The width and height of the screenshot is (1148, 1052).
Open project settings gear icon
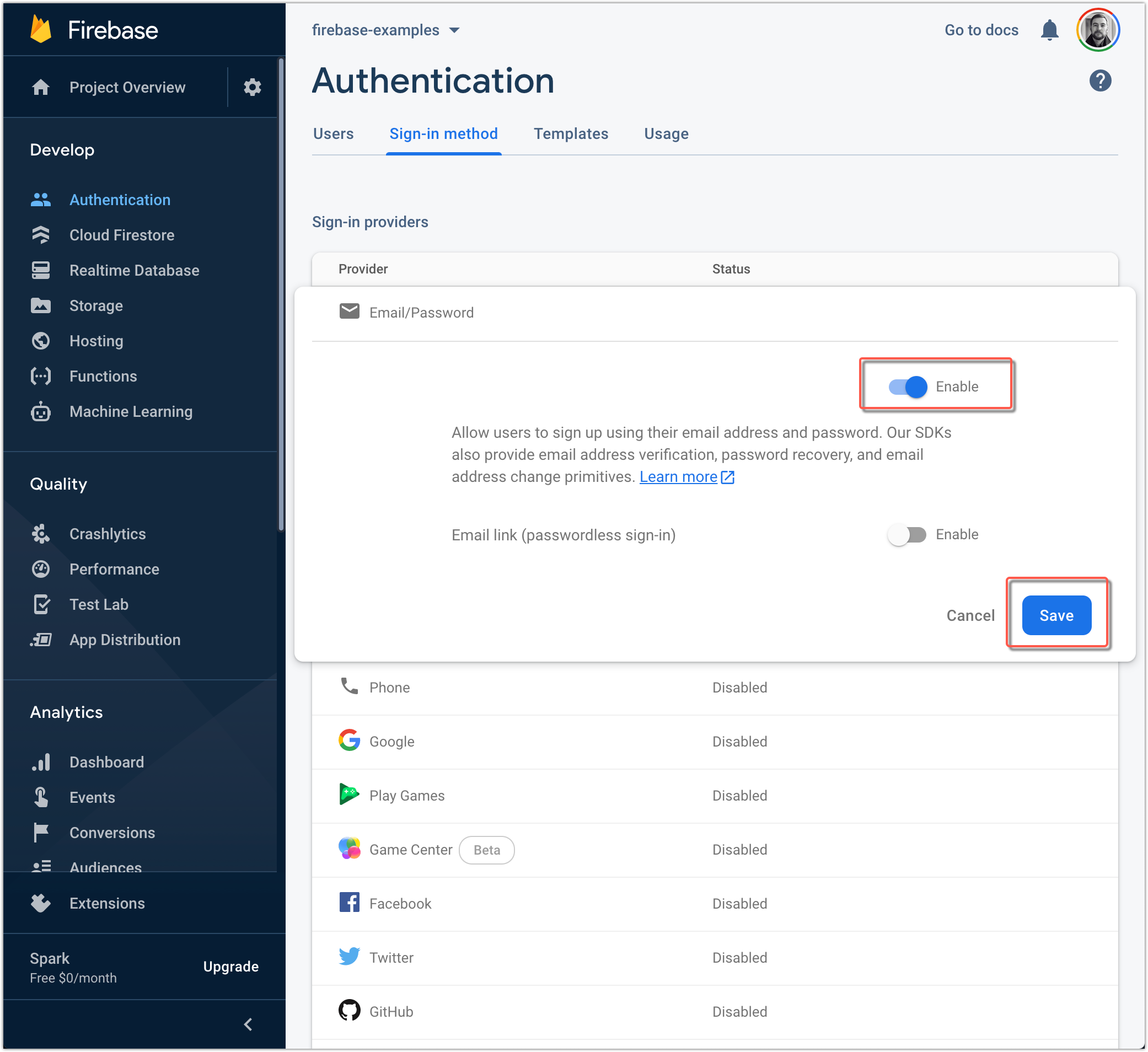click(x=253, y=87)
